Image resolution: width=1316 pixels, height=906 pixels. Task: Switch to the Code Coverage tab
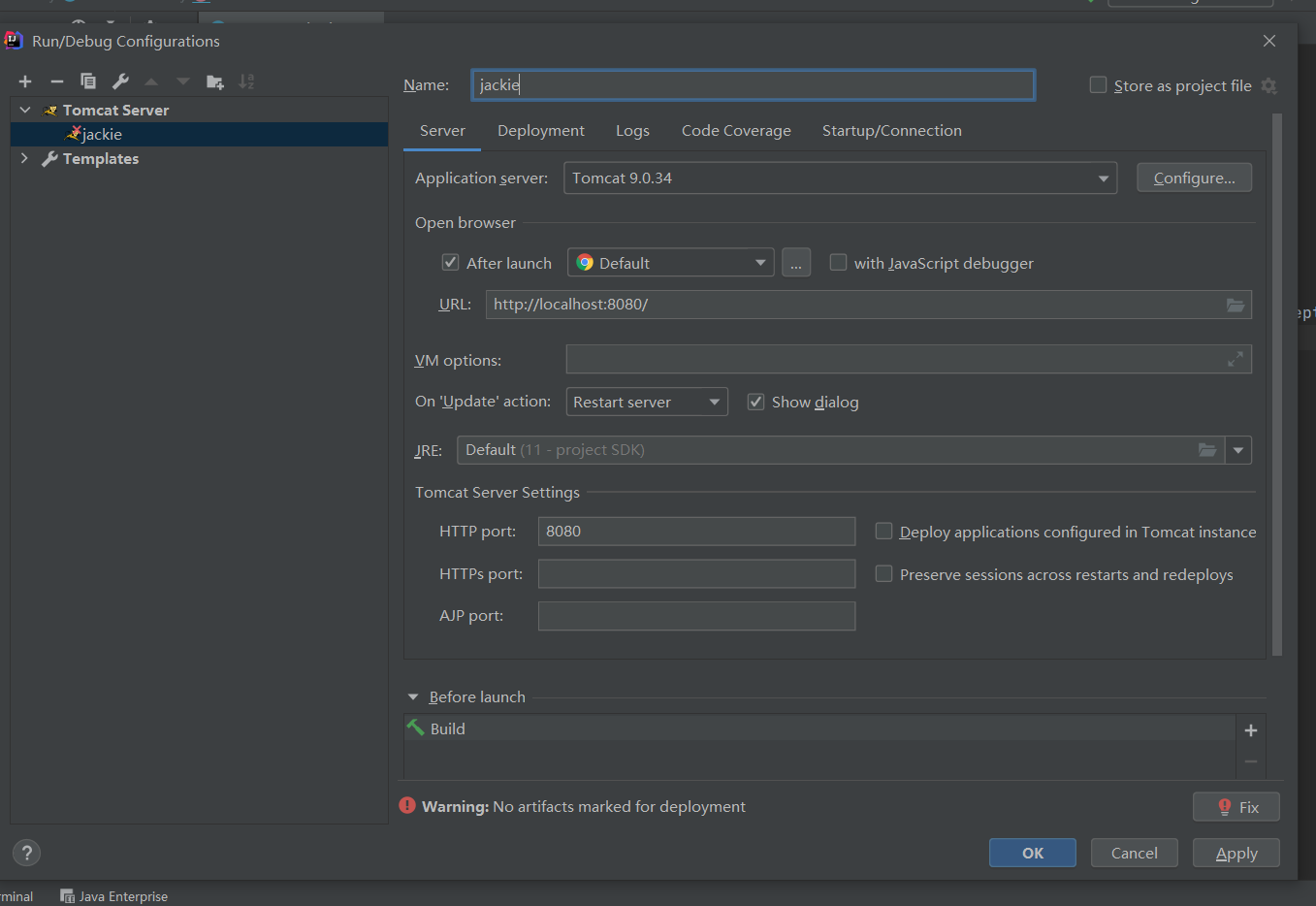736,131
